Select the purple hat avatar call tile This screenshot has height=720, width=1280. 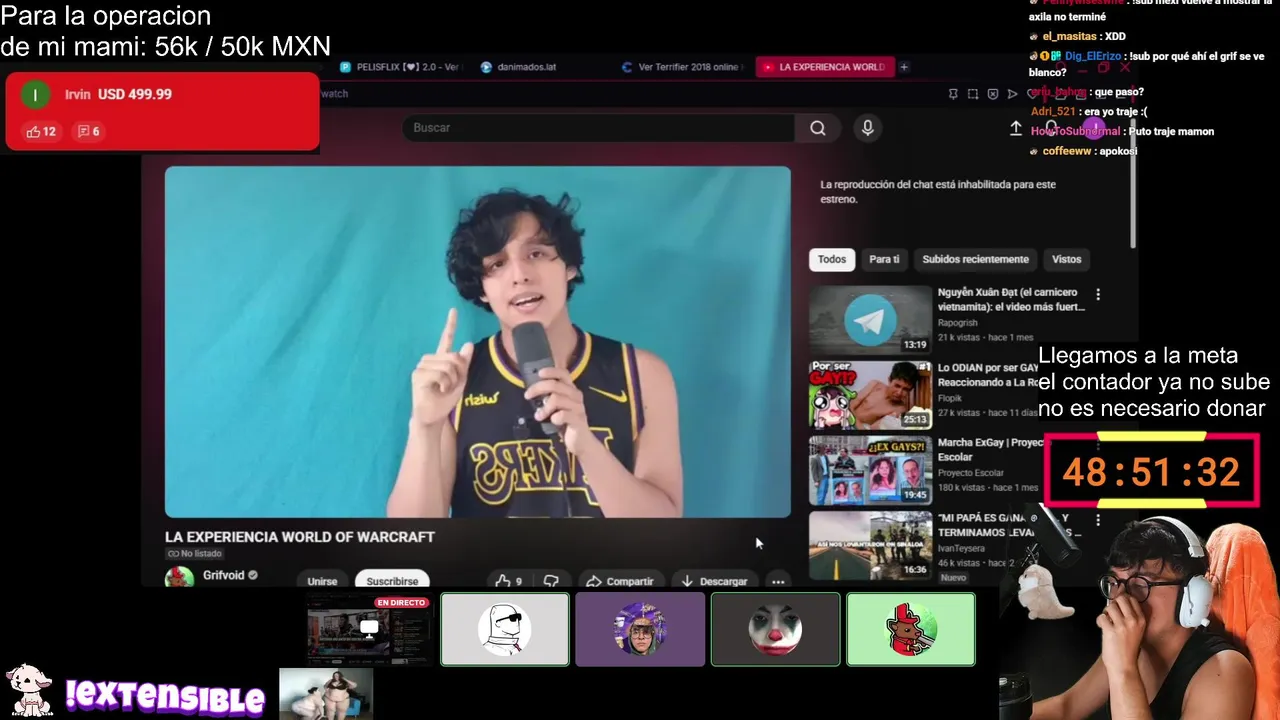pos(640,629)
